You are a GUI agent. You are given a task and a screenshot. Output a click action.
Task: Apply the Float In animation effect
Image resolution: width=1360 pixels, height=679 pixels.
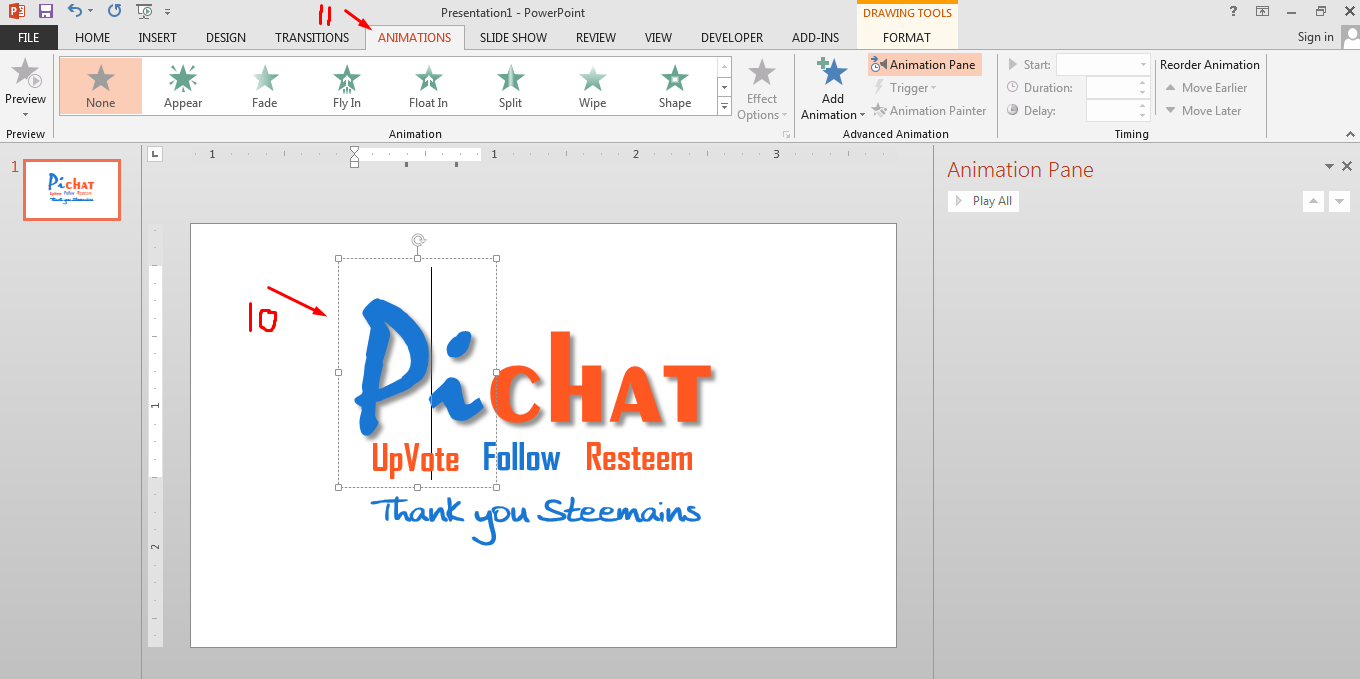(x=429, y=85)
